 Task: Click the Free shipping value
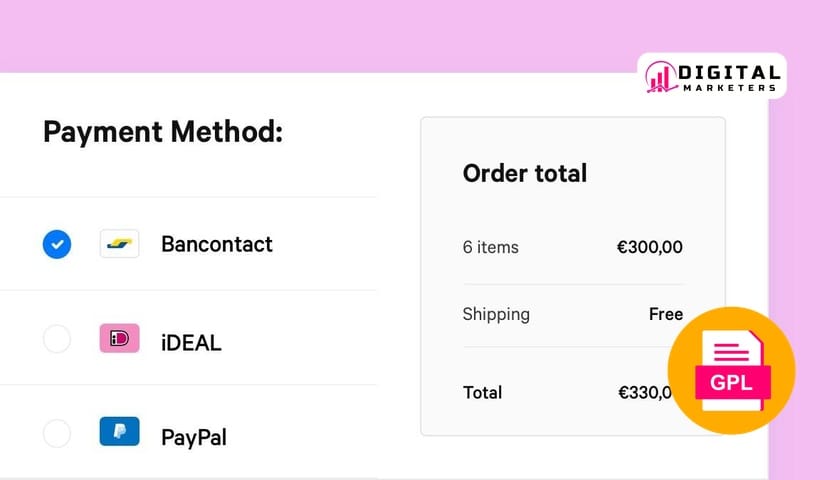665,314
